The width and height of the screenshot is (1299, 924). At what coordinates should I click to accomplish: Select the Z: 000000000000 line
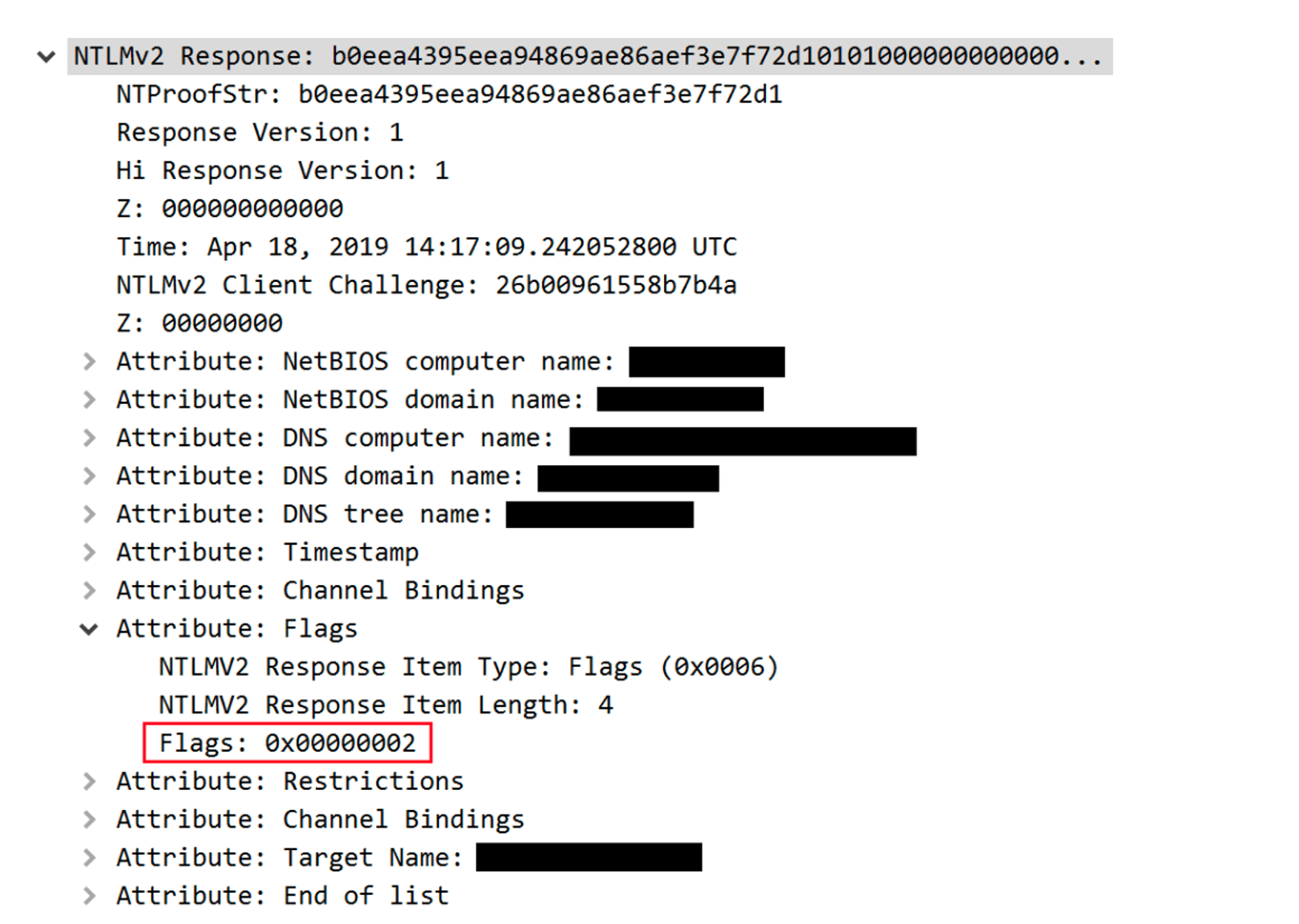point(230,209)
